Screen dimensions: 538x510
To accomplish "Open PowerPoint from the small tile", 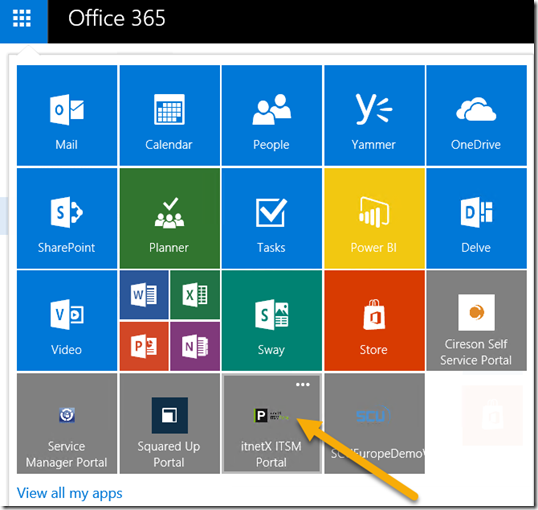I will (x=144, y=346).
